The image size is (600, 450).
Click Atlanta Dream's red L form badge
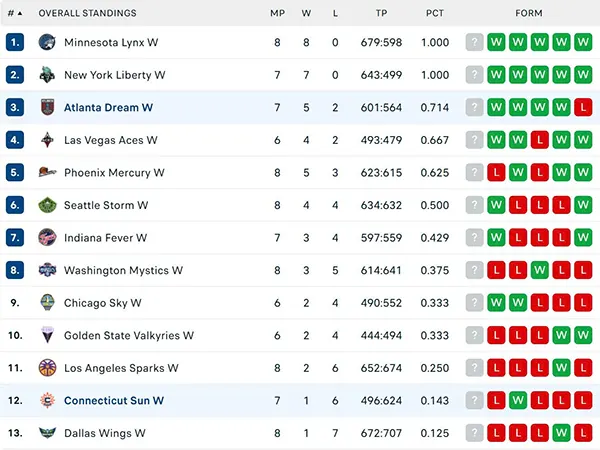point(585,107)
